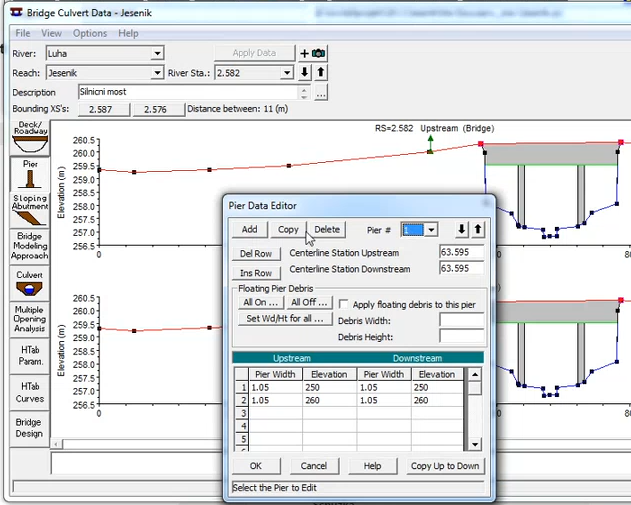Image resolution: width=631 pixels, height=505 pixels.
Task: Enable Apply floating debris to this pier
Action: tap(343, 303)
